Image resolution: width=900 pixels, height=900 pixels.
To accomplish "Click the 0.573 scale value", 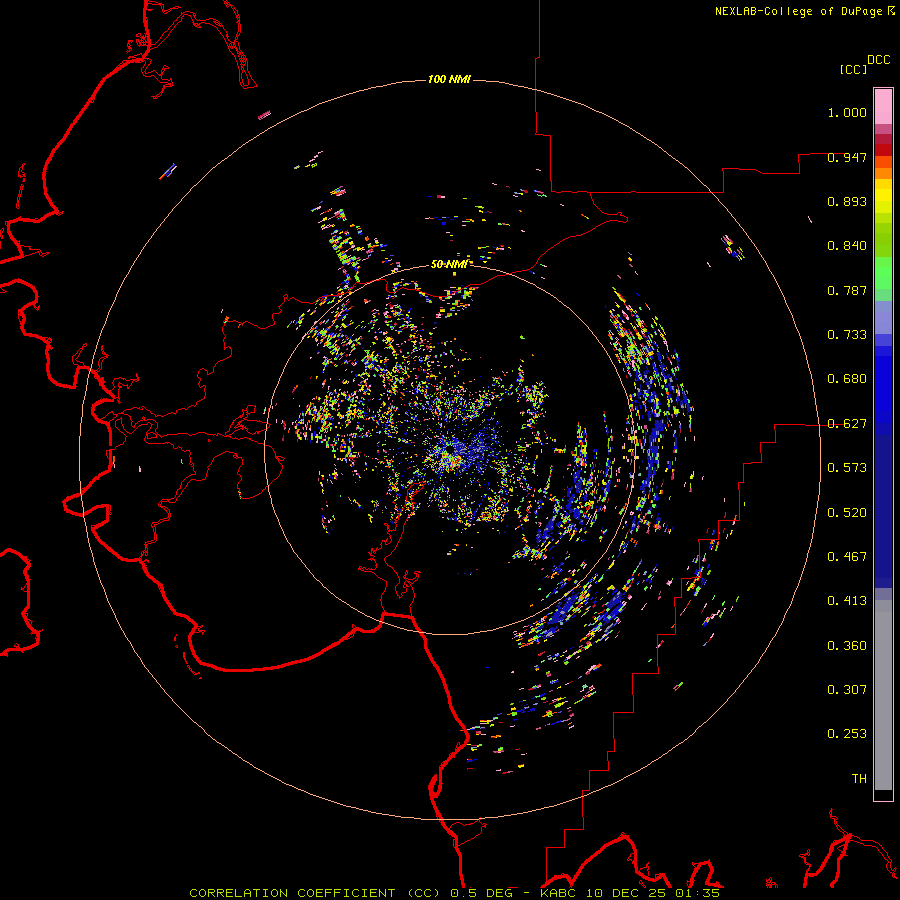I will click(847, 468).
